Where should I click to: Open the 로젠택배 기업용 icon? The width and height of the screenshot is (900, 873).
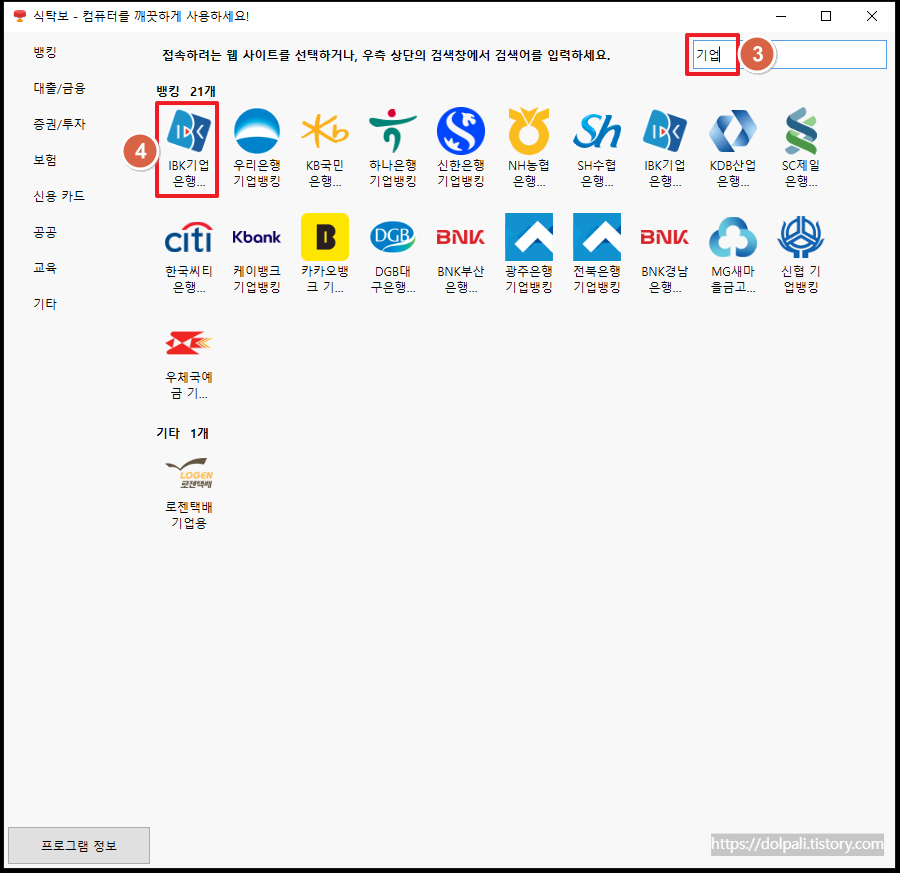click(187, 490)
